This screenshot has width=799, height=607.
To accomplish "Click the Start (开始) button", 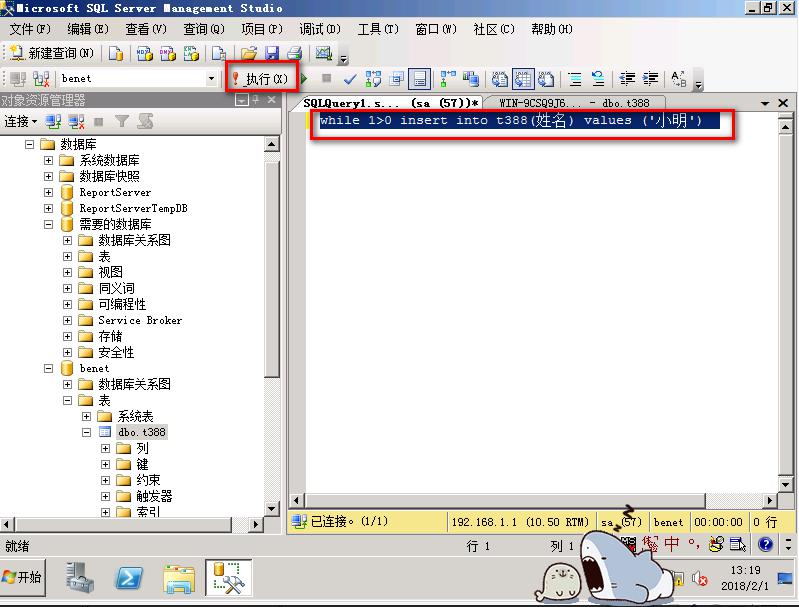I will tap(23, 577).
